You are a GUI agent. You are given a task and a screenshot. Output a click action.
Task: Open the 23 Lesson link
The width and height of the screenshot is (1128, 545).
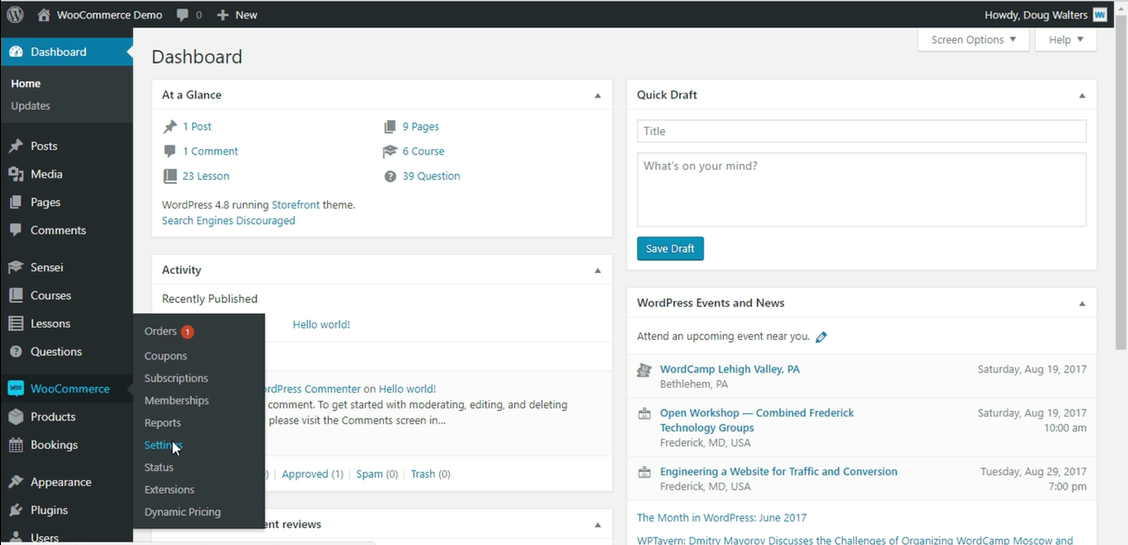[x=206, y=176]
